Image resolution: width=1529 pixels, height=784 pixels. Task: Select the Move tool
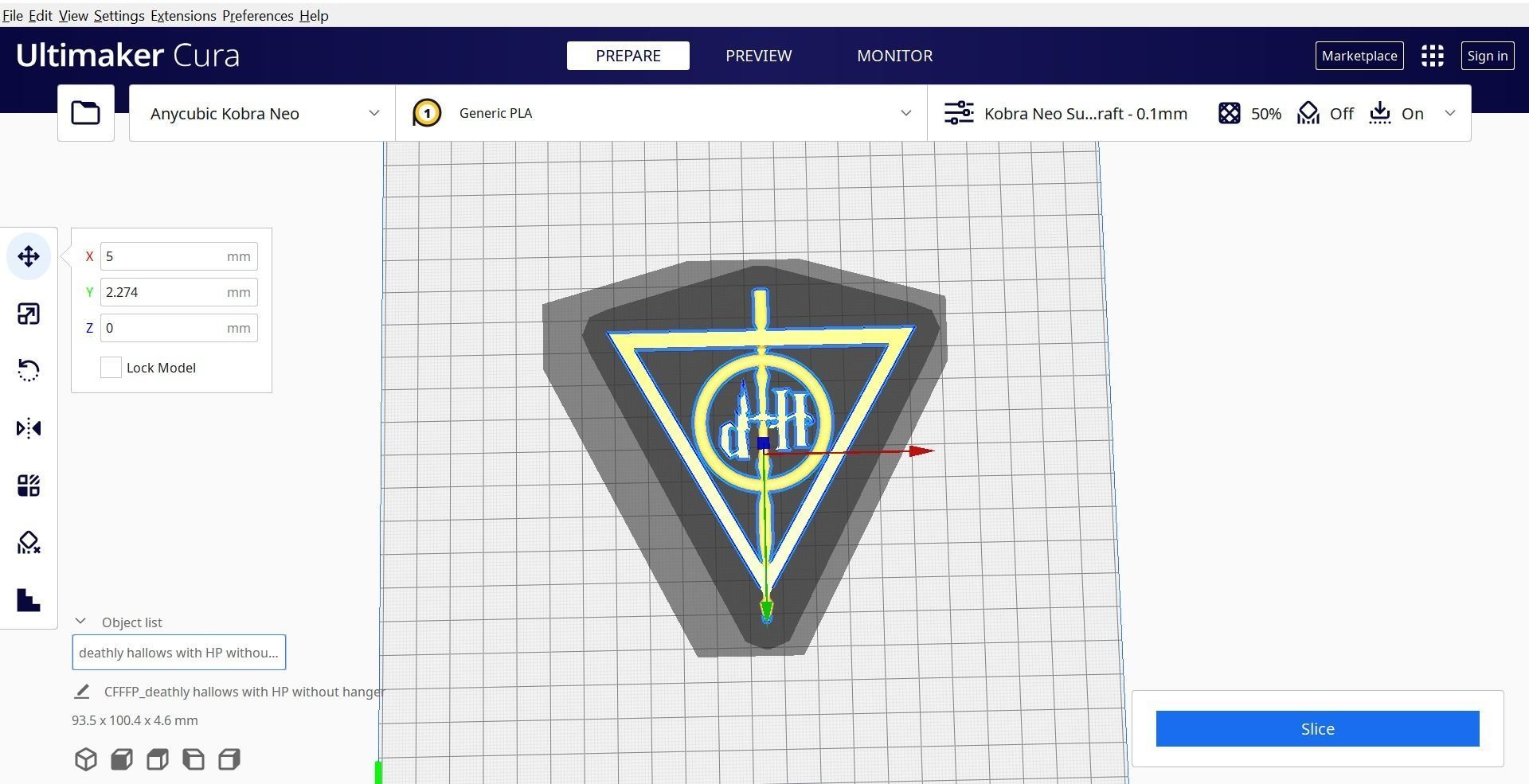point(29,256)
